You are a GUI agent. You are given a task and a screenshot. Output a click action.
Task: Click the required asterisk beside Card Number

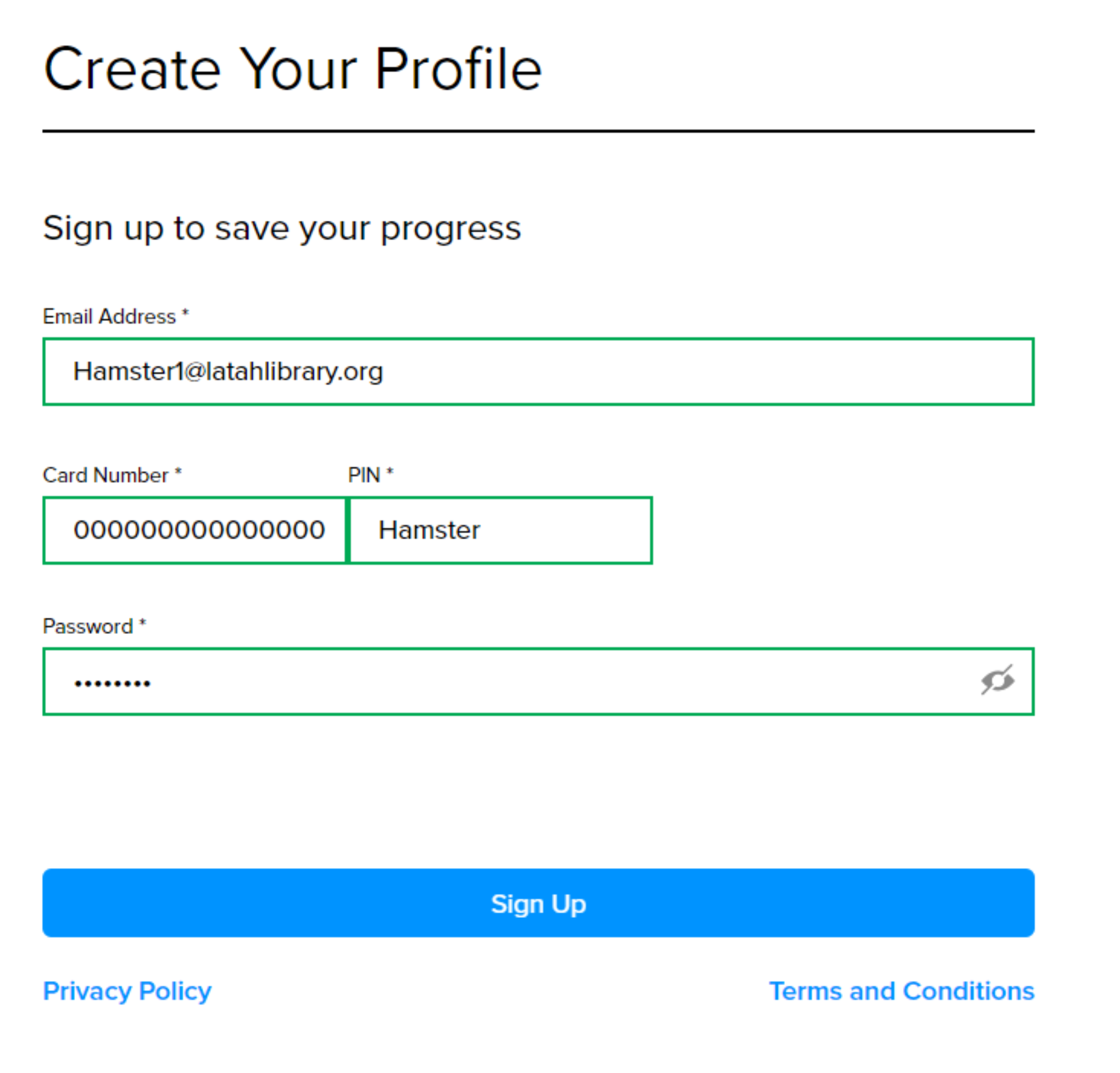[x=178, y=472]
